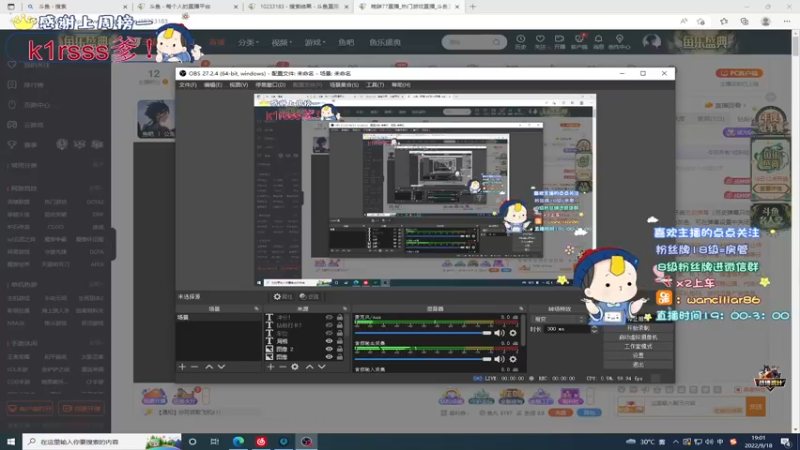The width and height of the screenshot is (800, 450).
Task: Pop out the 来源 dock panel
Action: click(345, 309)
